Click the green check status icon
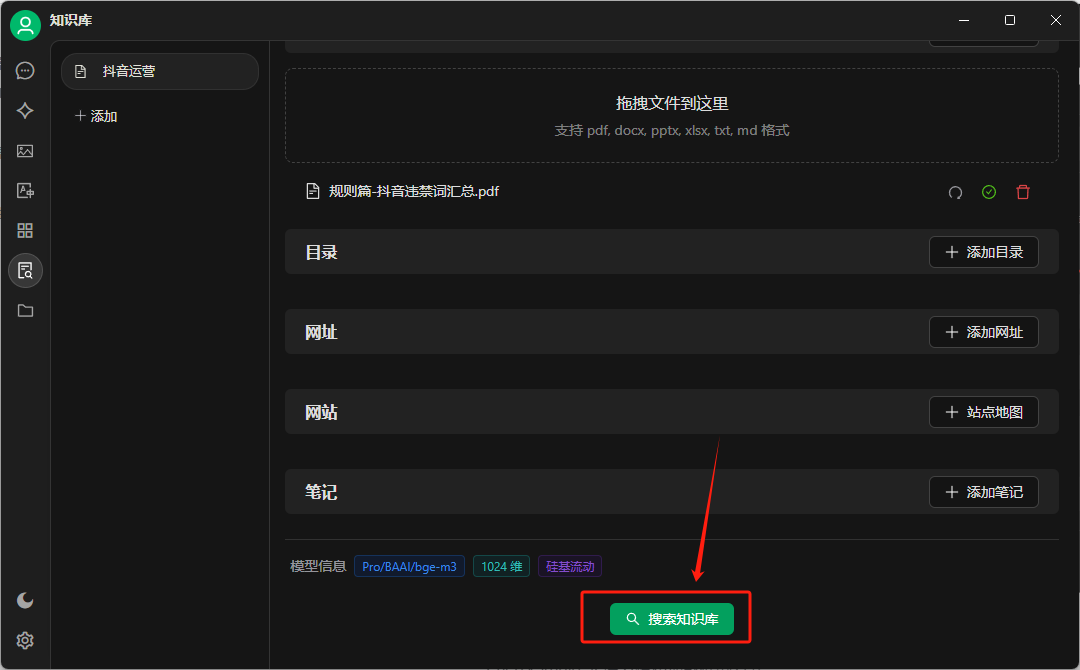This screenshot has width=1080, height=670. (x=989, y=192)
